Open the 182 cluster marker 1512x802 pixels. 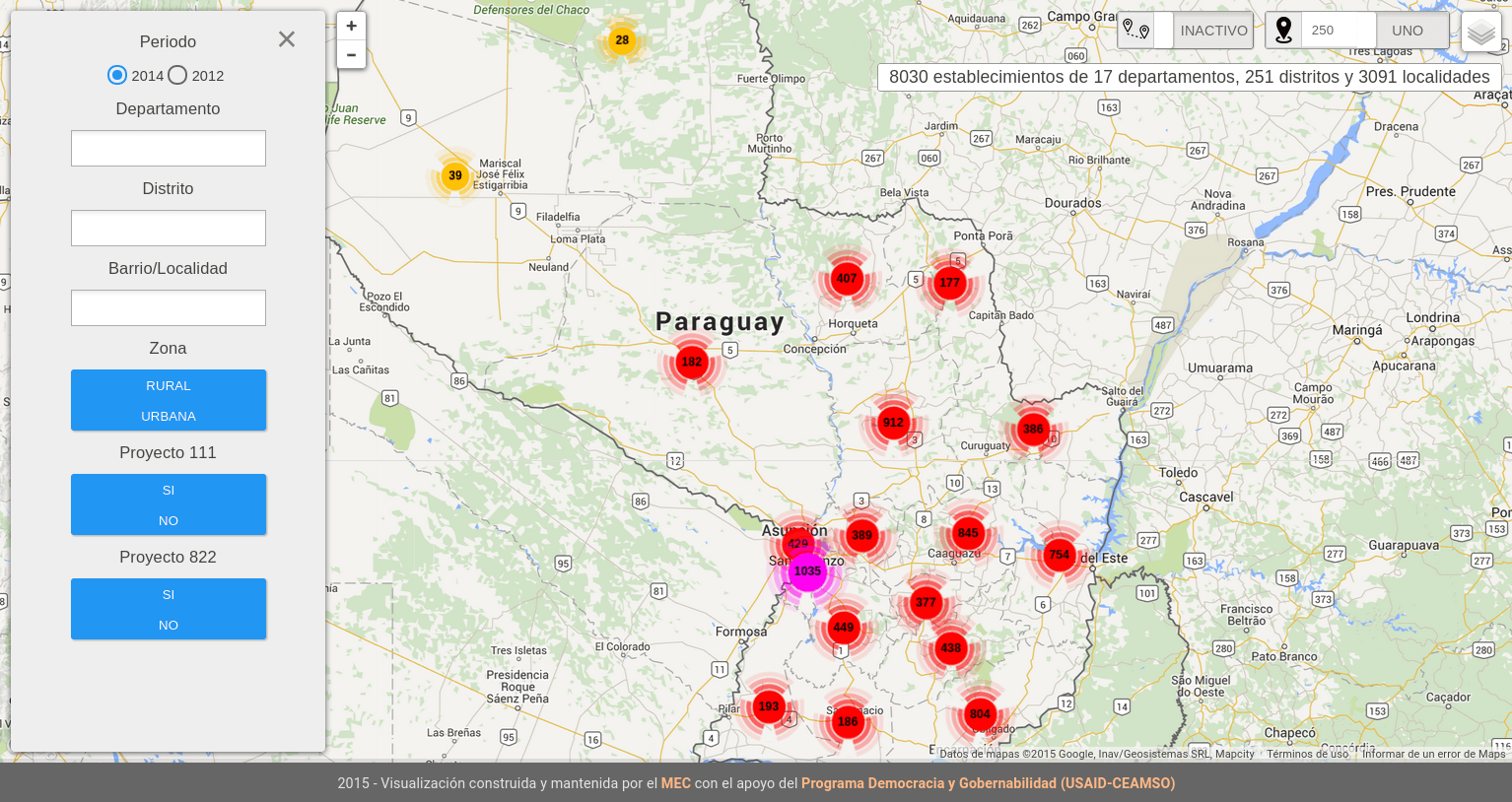(x=692, y=363)
